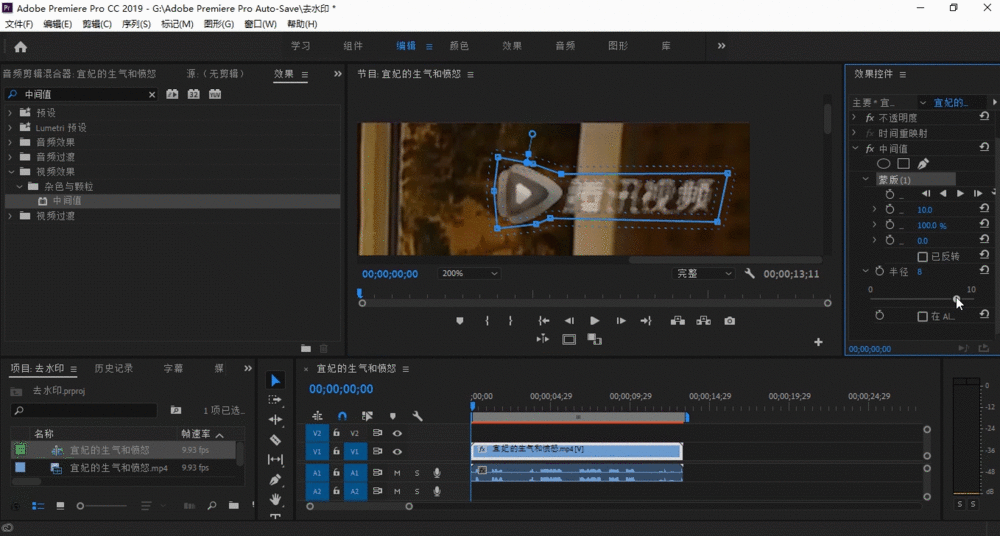Toggle V1 track output eye
Screen dimensions: 1000x536
click(x=397, y=451)
